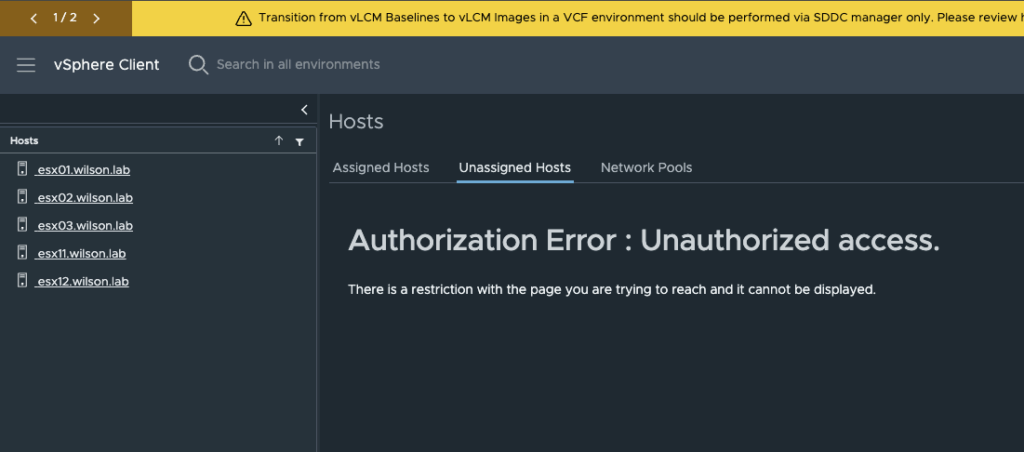
Task: Sort hosts using the up arrow
Action: [x=279, y=140]
